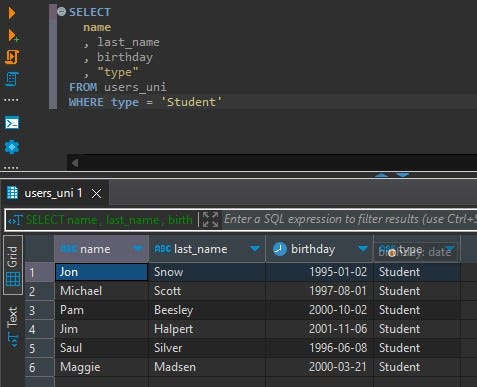Click the 'Student' string literal in WHERE clause

[x=191, y=102]
